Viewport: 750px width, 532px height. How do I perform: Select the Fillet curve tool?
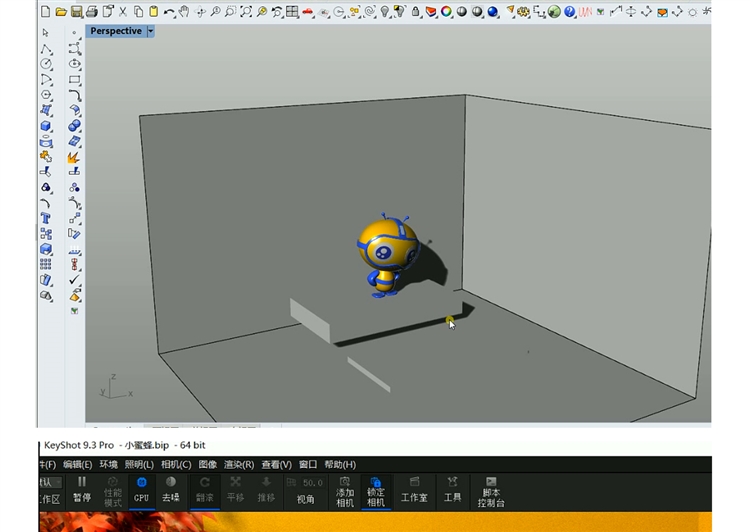coord(74,95)
